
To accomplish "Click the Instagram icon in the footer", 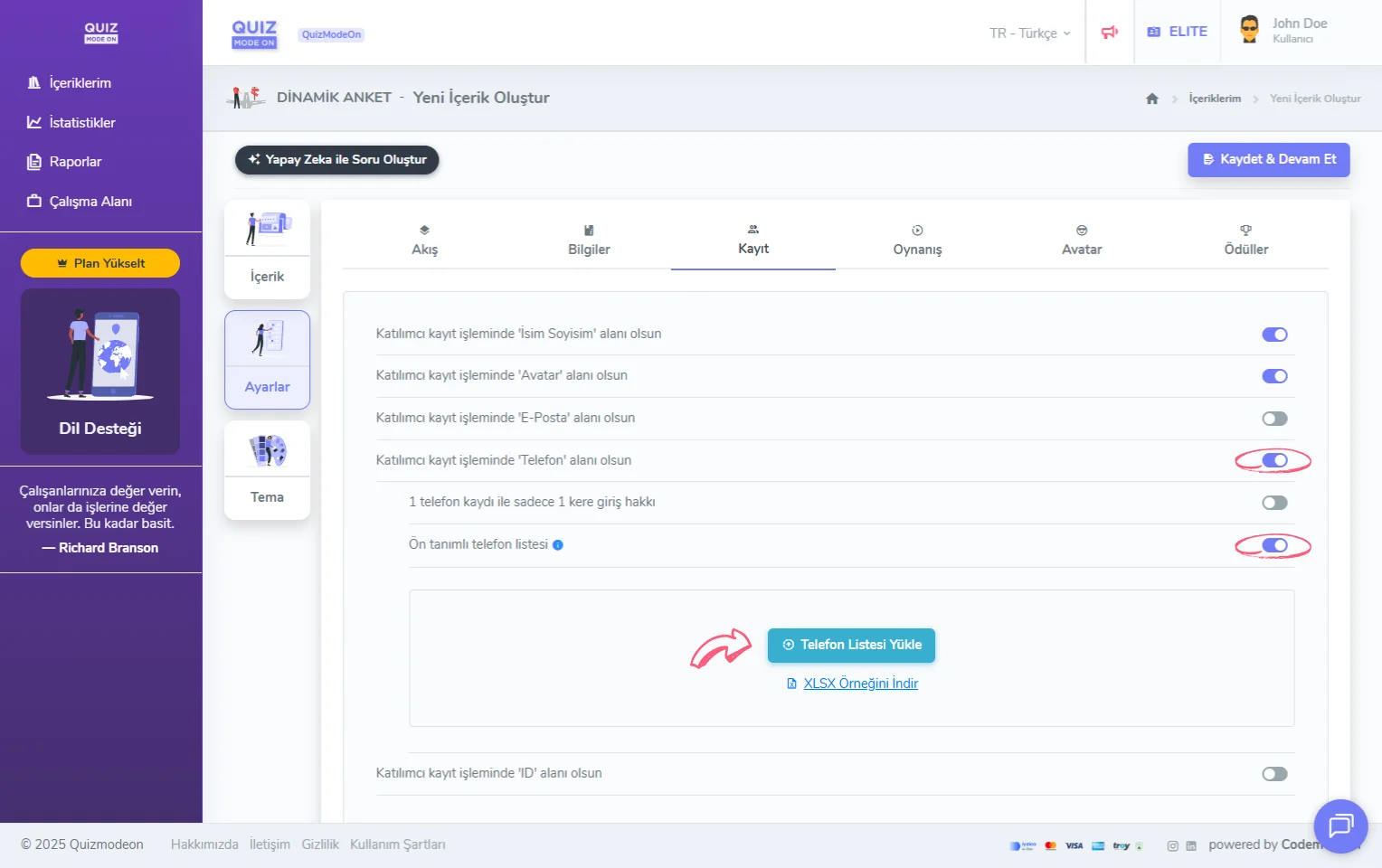I will (x=1173, y=845).
